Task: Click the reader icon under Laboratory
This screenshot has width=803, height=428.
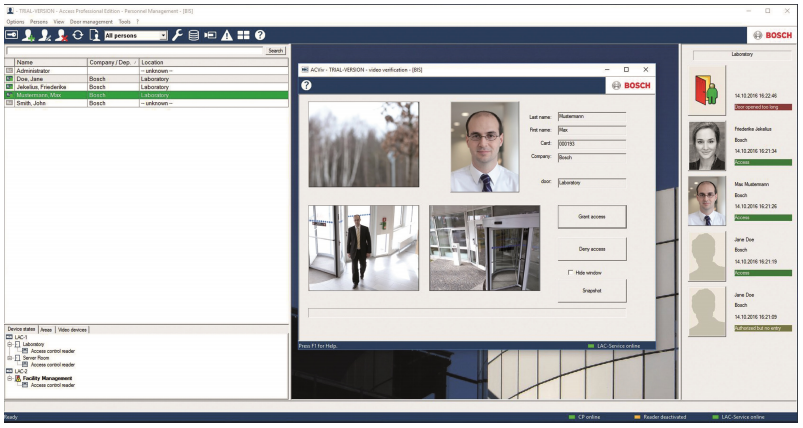Action: click(x=25, y=351)
